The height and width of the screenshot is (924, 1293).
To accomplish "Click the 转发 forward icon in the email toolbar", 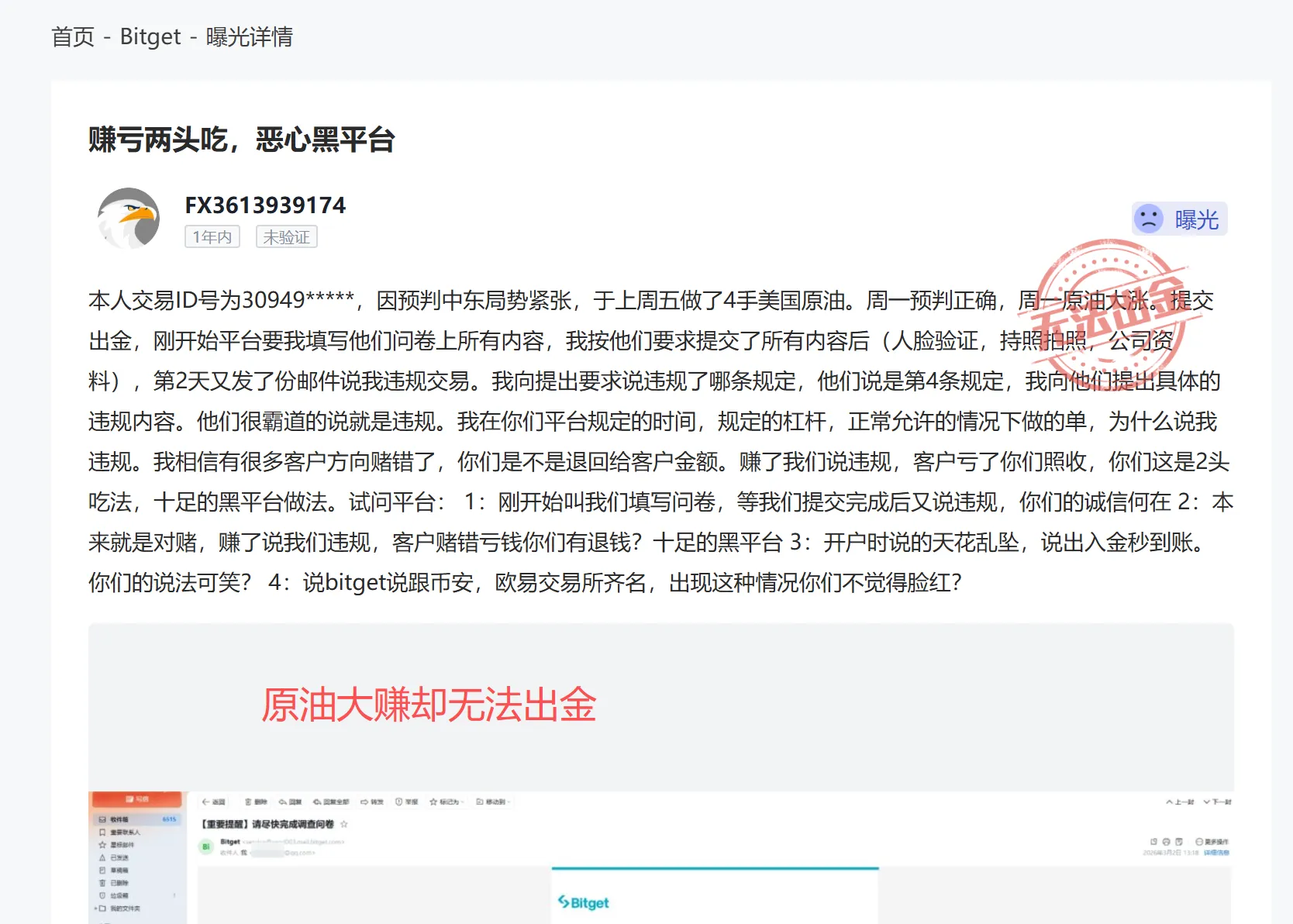I will [364, 802].
